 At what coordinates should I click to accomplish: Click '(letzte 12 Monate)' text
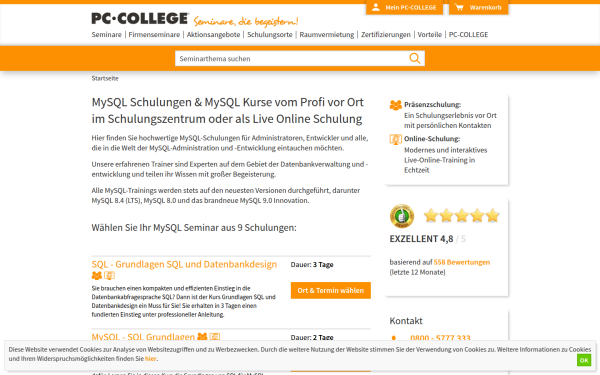(x=417, y=272)
